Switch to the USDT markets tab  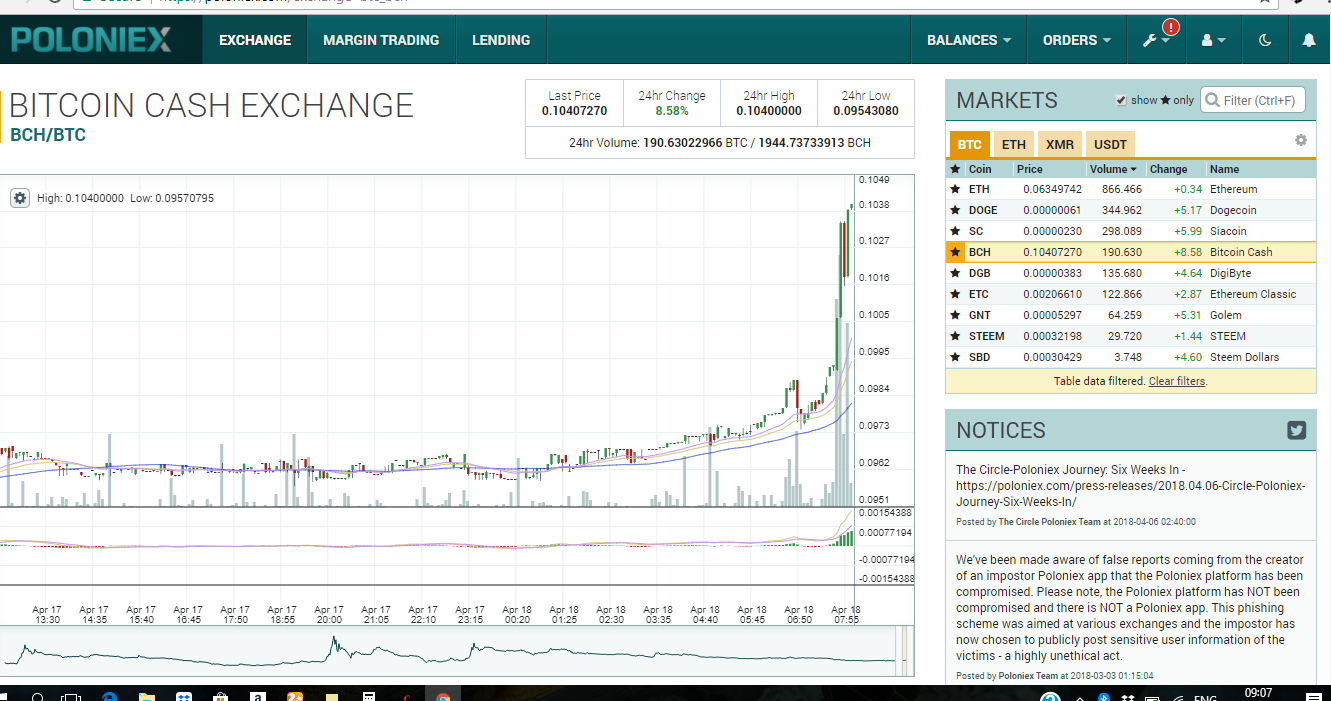pos(1110,145)
